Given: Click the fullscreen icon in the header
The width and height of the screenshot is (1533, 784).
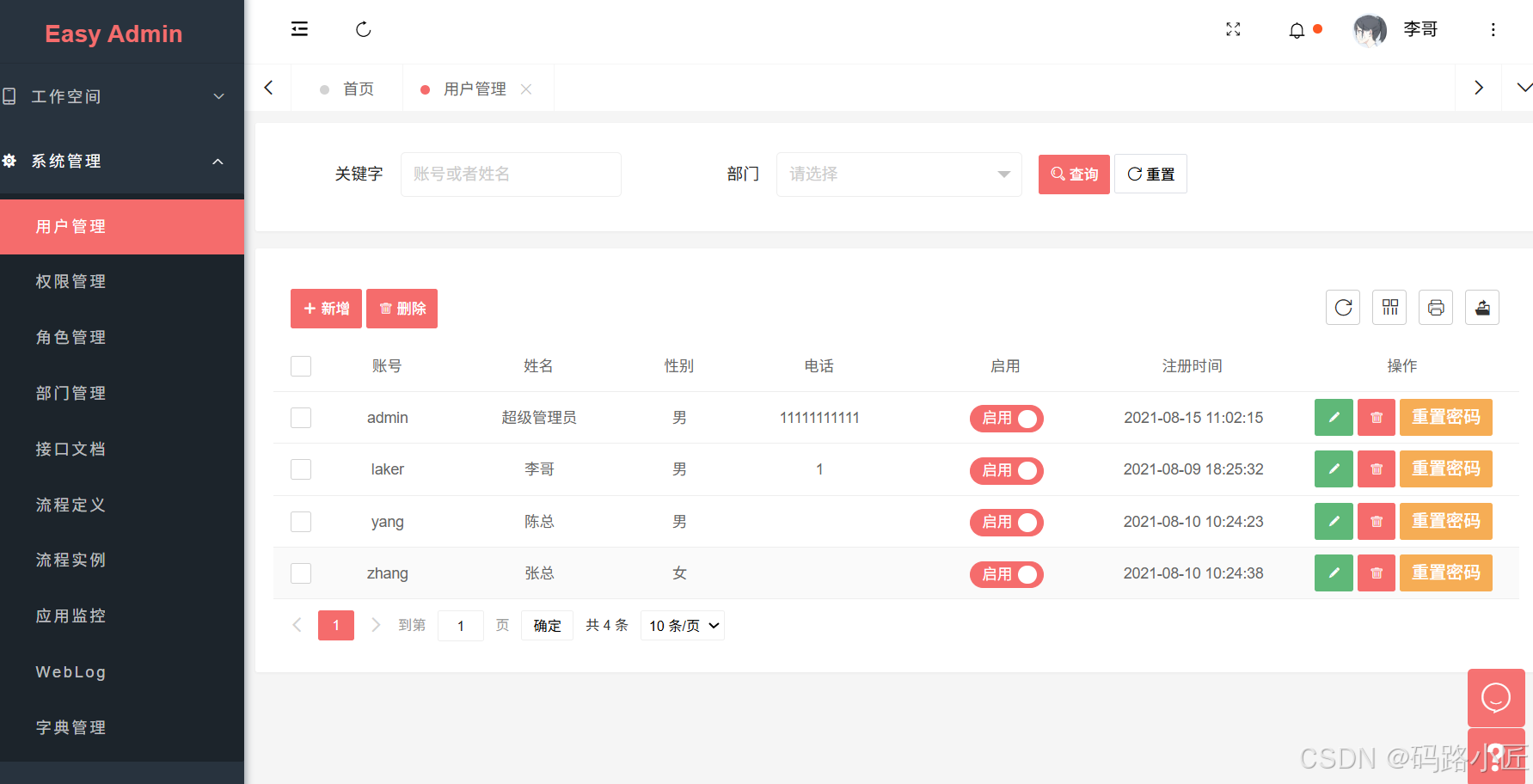Looking at the screenshot, I should (x=1233, y=29).
